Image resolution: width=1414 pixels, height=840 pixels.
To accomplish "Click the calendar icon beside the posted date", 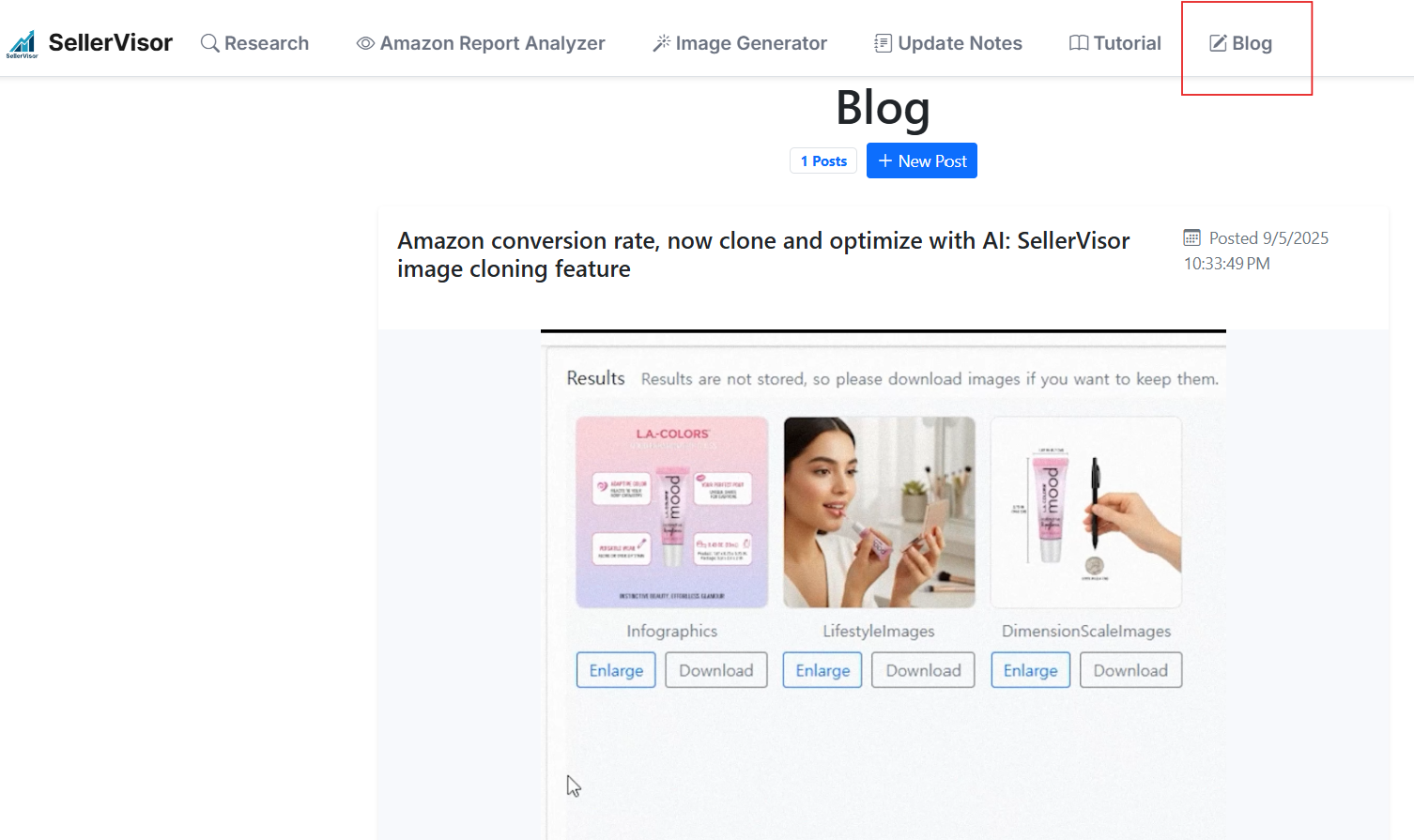I will click(x=1192, y=237).
